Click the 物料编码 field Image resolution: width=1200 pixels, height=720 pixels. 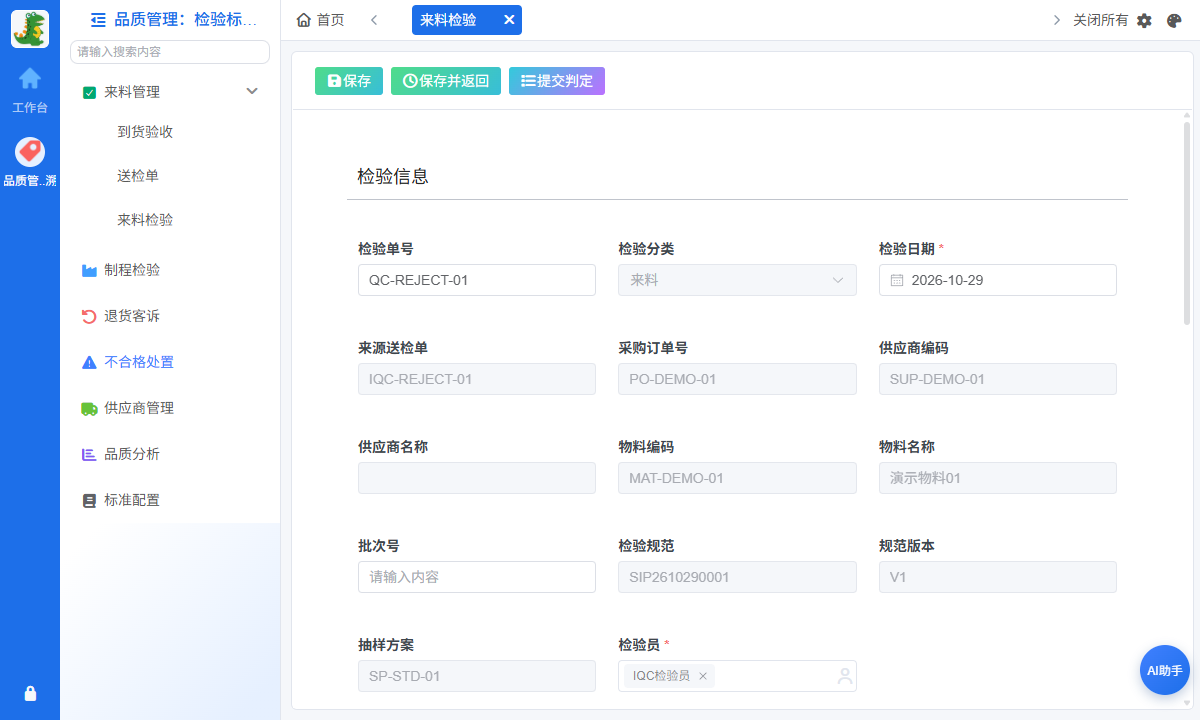click(737, 478)
